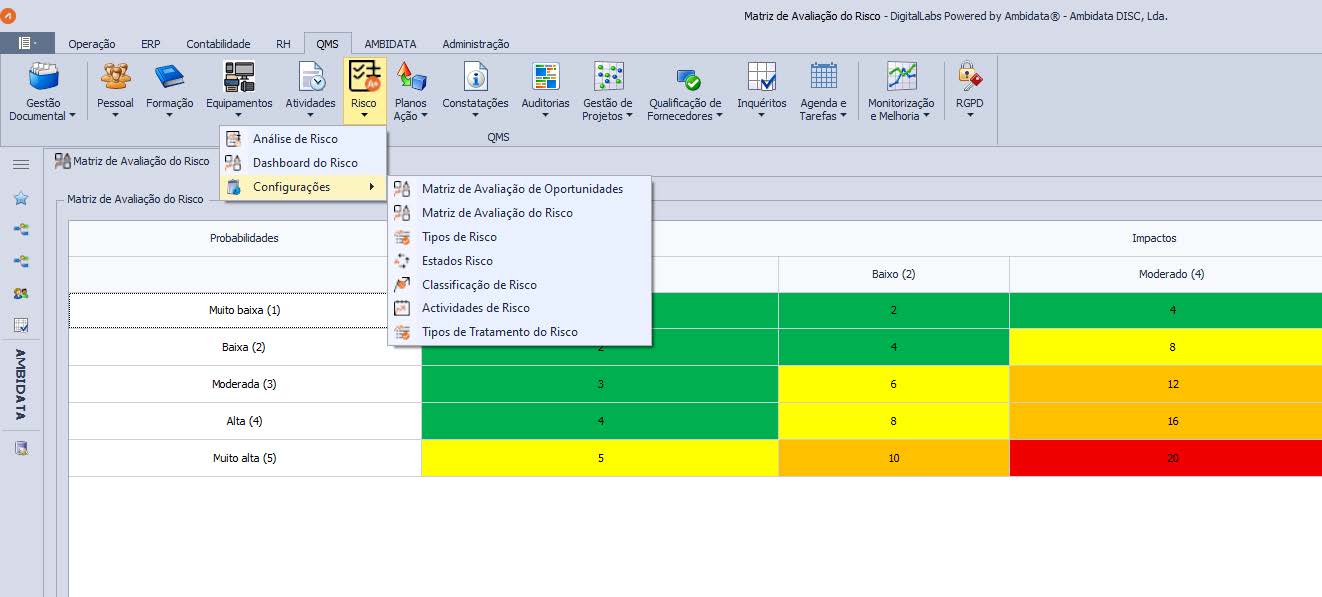
Task: Click Monitorização e Melhoria chart icon
Action: click(x=901, y=76)
